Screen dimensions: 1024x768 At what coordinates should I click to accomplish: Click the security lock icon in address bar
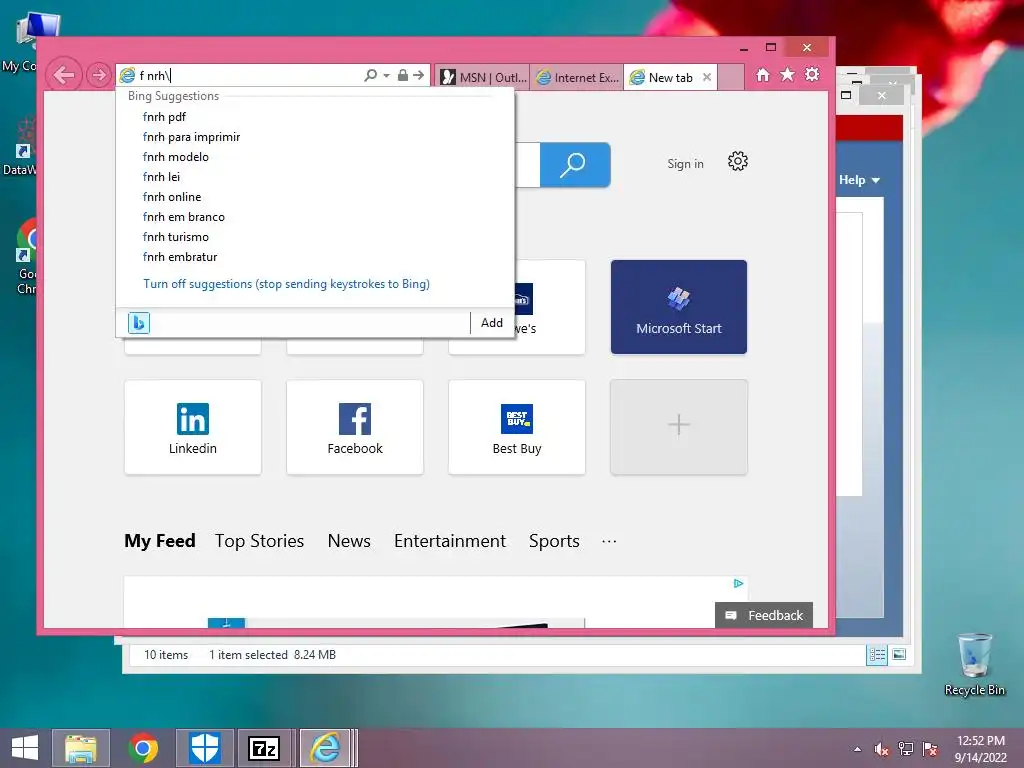coord(403,75)
